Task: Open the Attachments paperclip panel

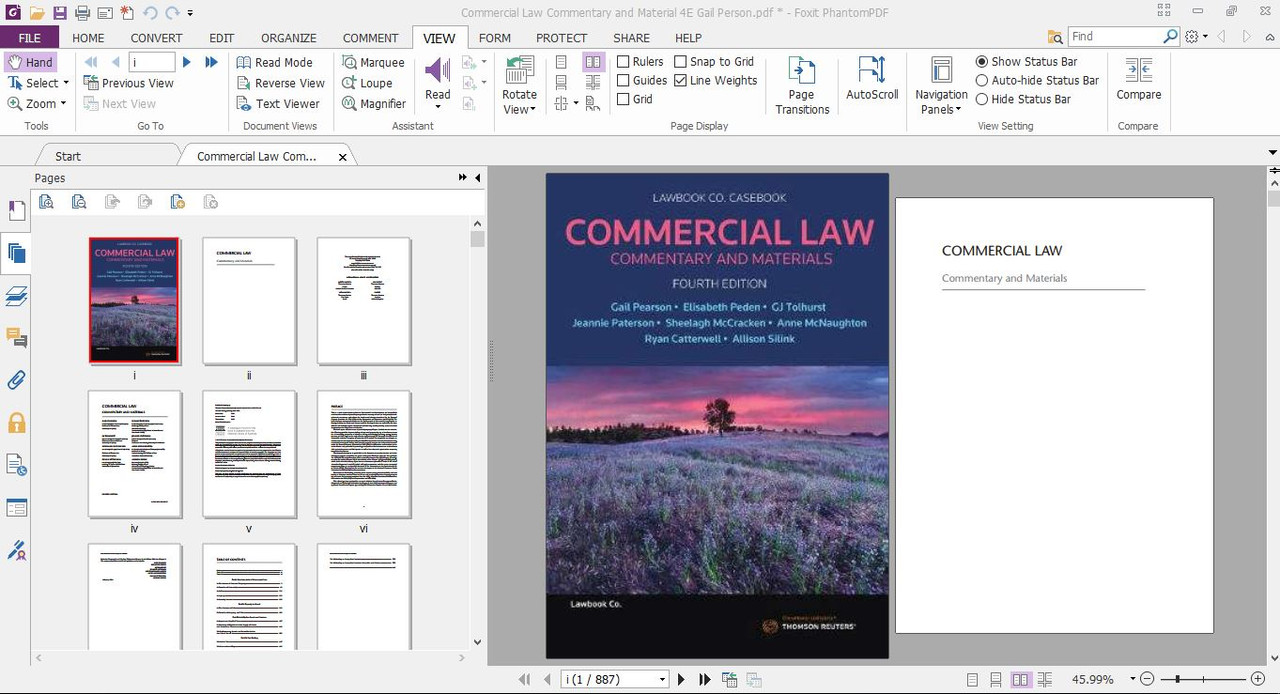Action: coord(16,380)
